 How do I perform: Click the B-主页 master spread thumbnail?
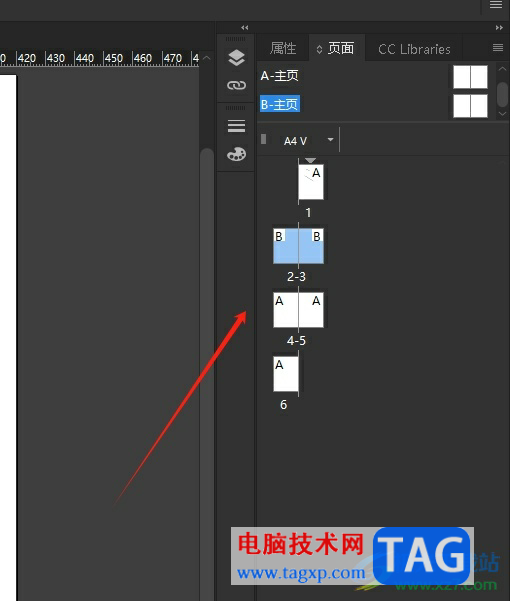coord(470,106)
